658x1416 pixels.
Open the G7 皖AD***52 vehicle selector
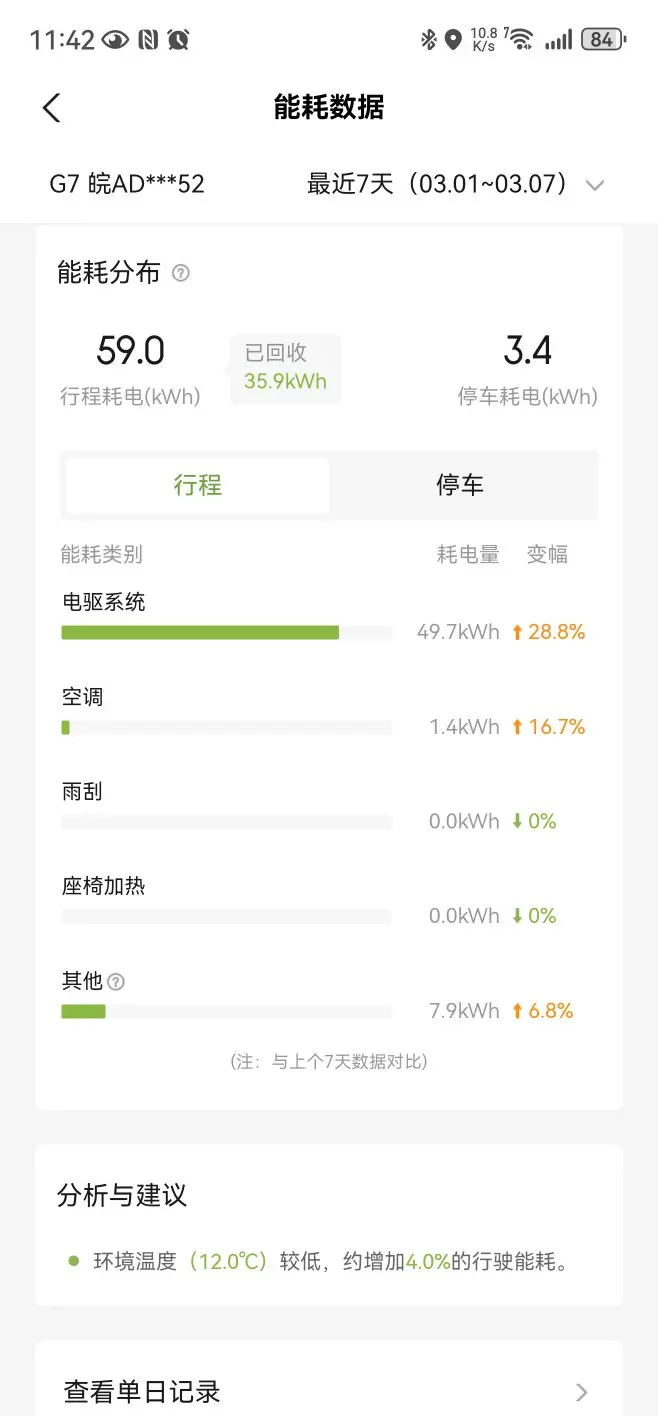tap(127, 184)
